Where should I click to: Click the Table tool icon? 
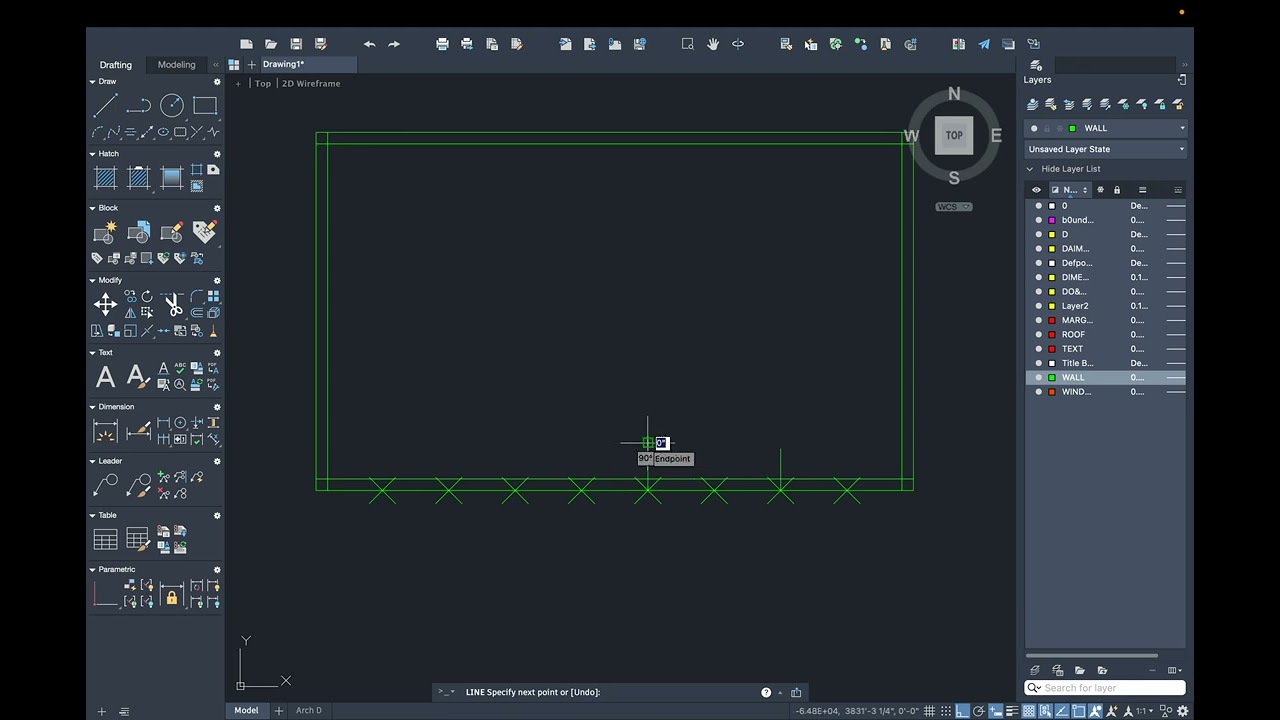[x=105, y=540]
